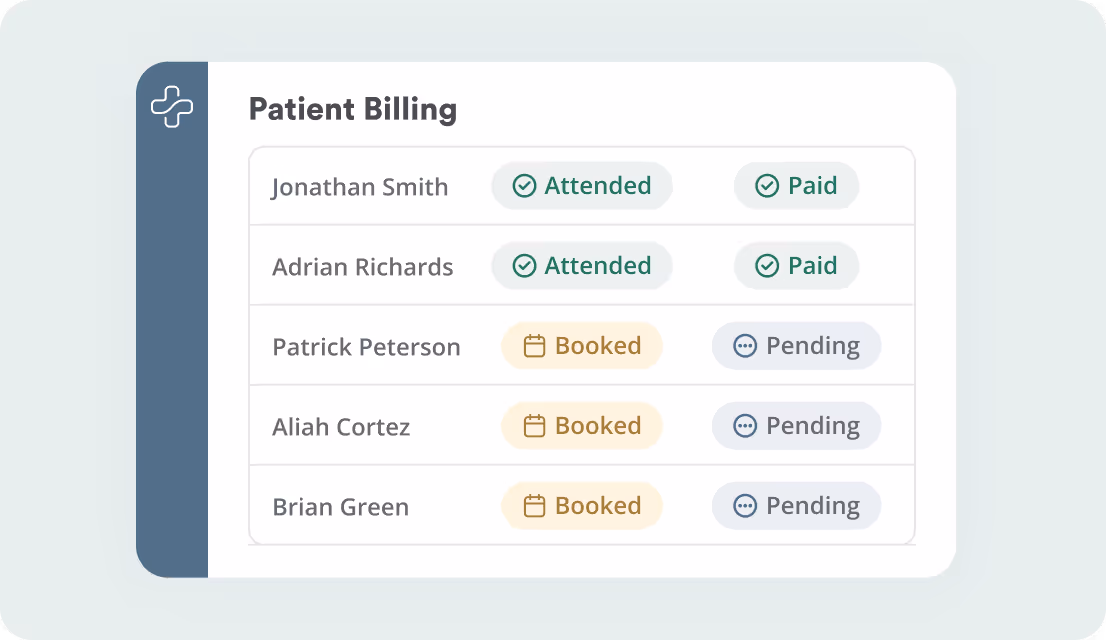Click the ellipsis icon in Brian Green's Pending badge
The image size is (1106, 640).
[x=745, y=506]
